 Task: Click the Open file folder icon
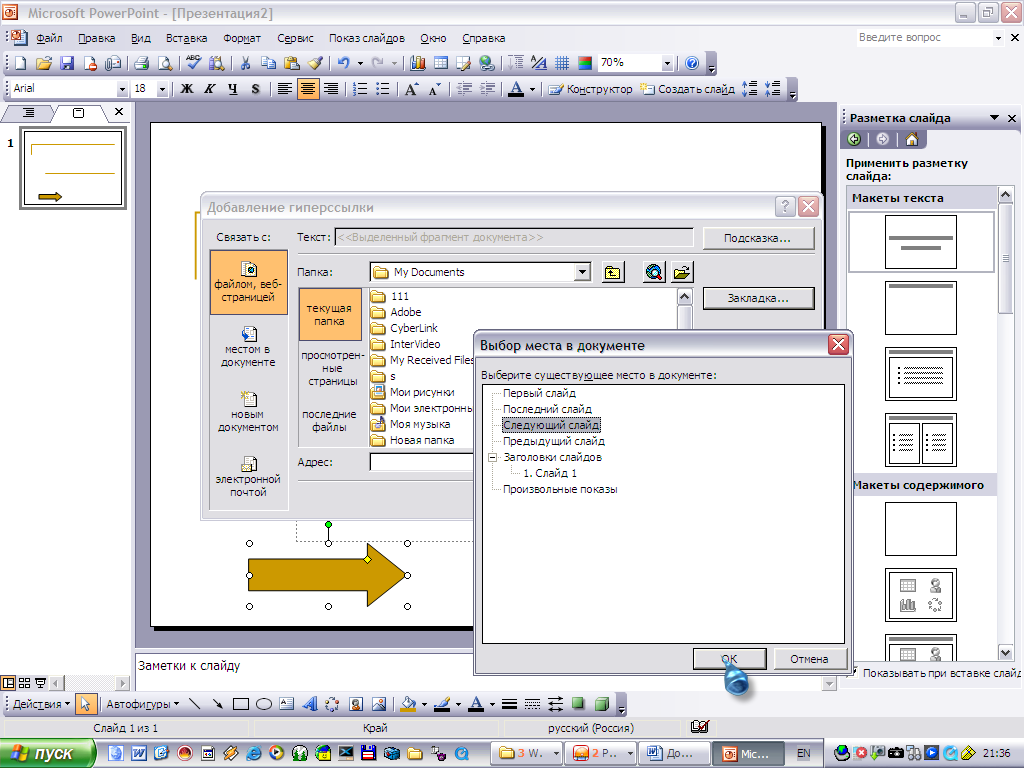(44, 63)
